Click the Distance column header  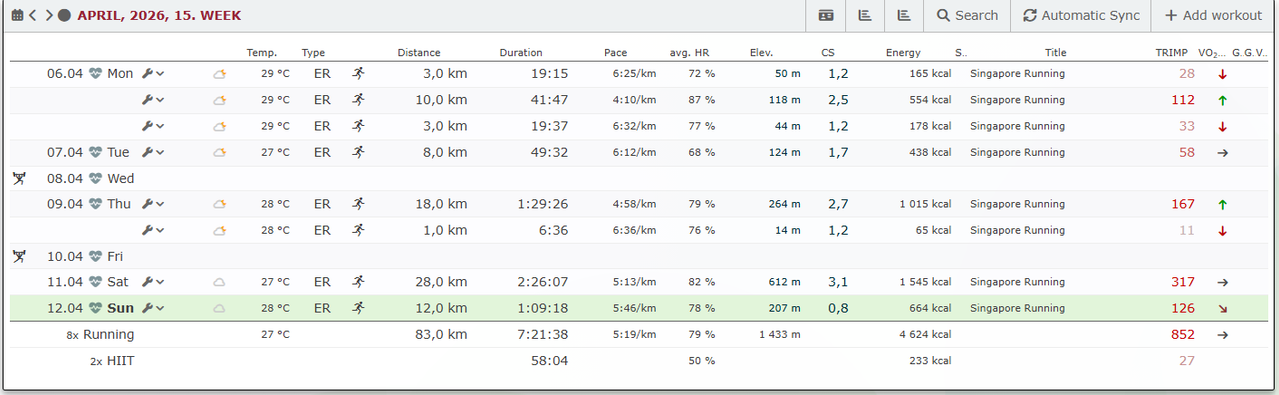point(418,52)
